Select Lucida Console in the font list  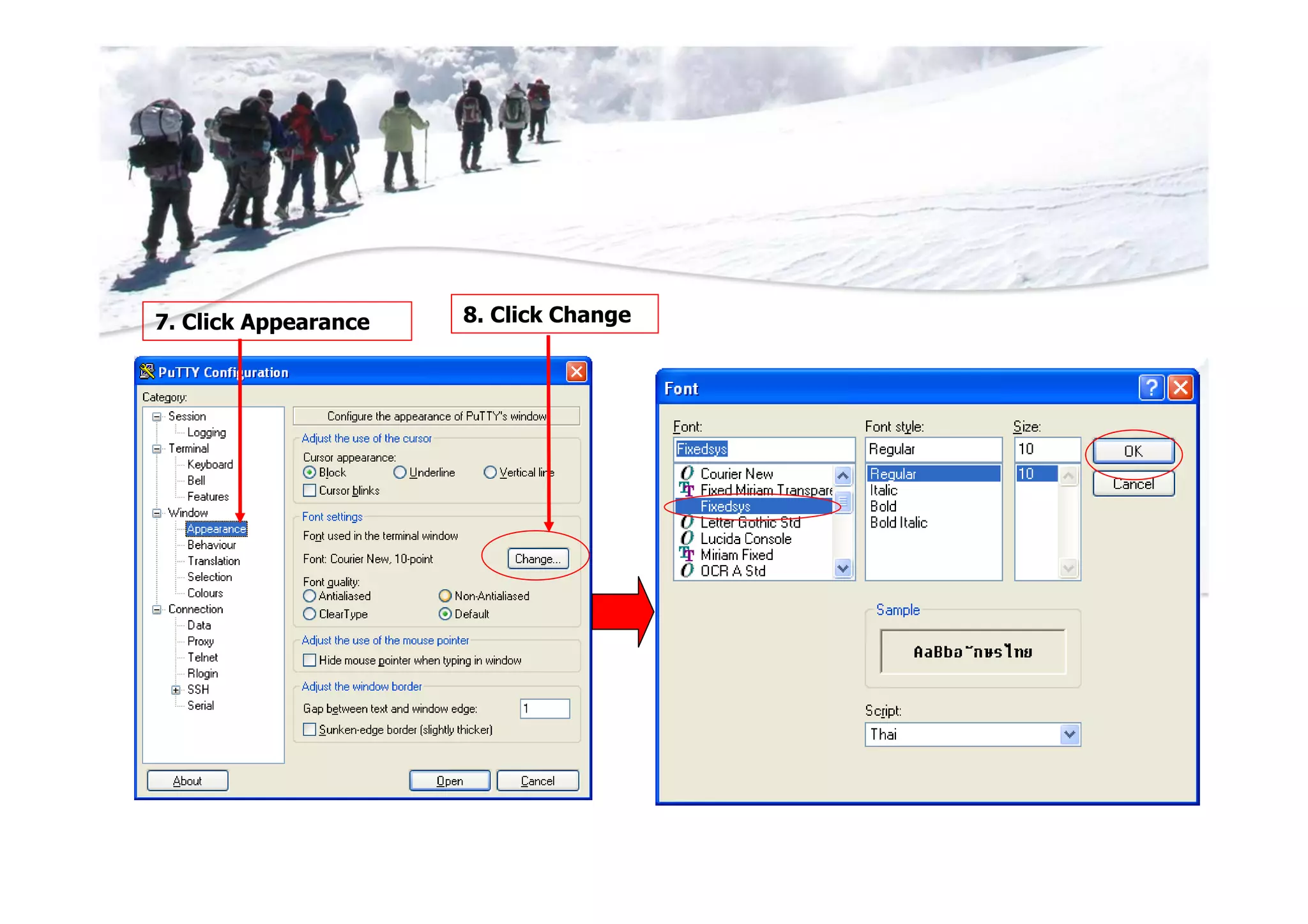point(745,539)
